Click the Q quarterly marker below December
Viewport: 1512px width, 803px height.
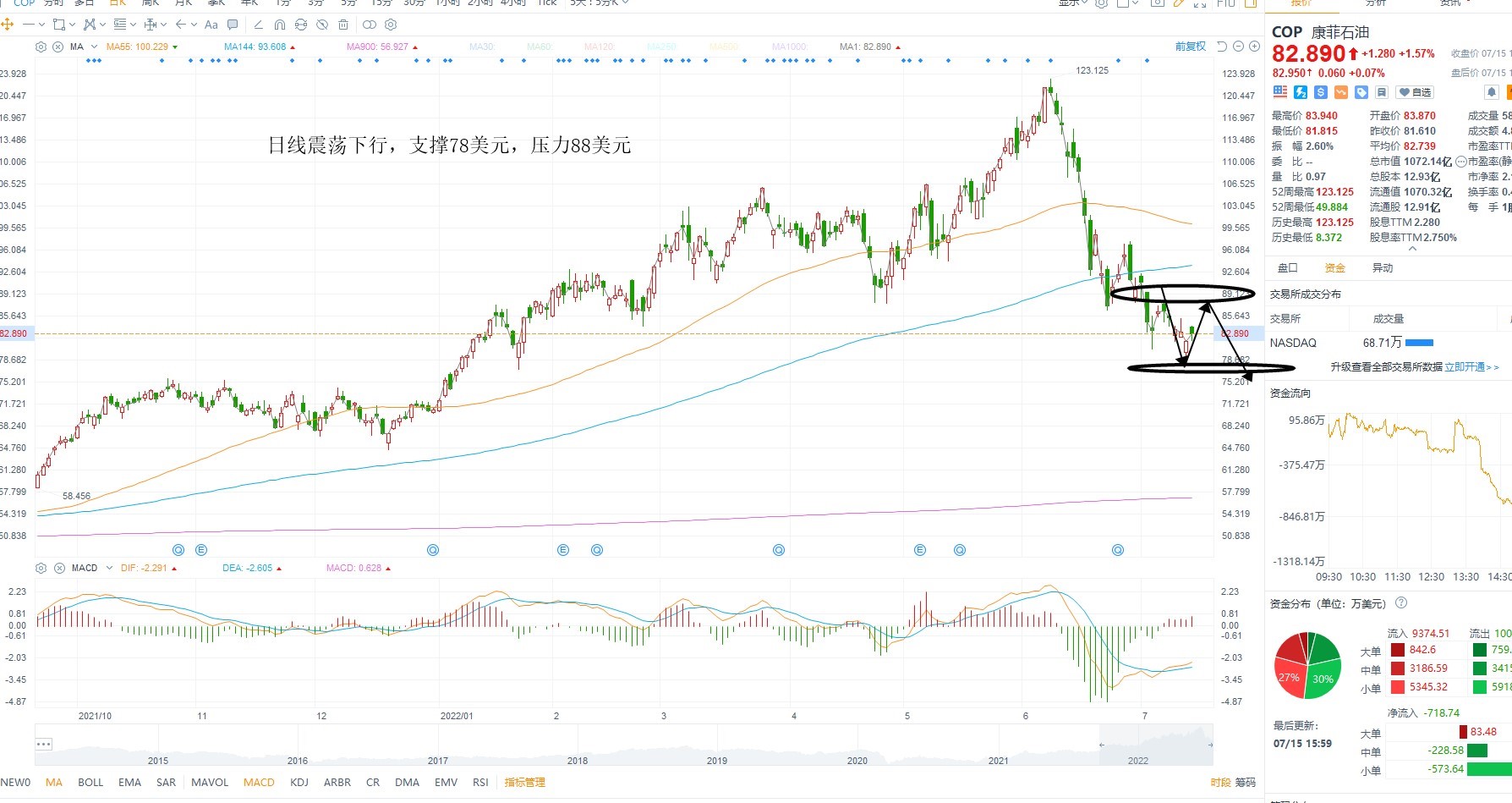[x=433, y=550]
